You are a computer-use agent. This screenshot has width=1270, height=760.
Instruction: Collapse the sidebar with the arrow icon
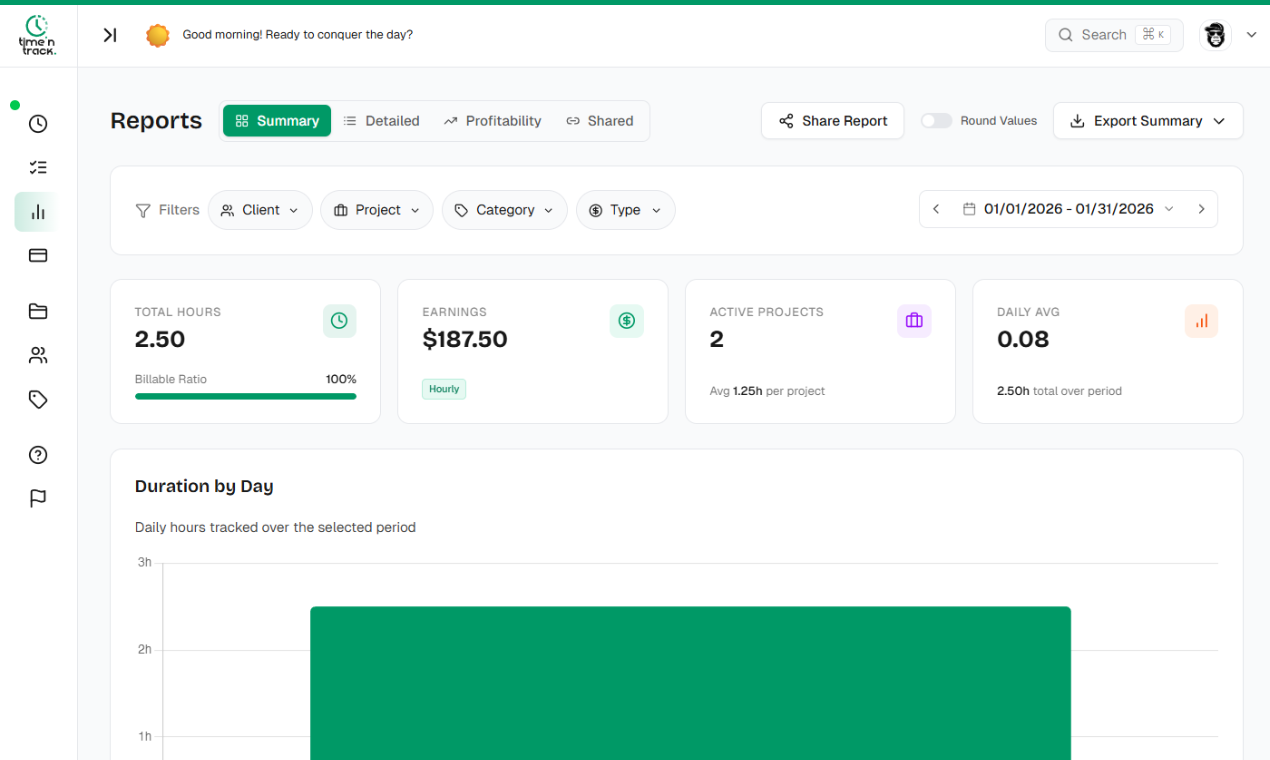click(x=110, y=34)
